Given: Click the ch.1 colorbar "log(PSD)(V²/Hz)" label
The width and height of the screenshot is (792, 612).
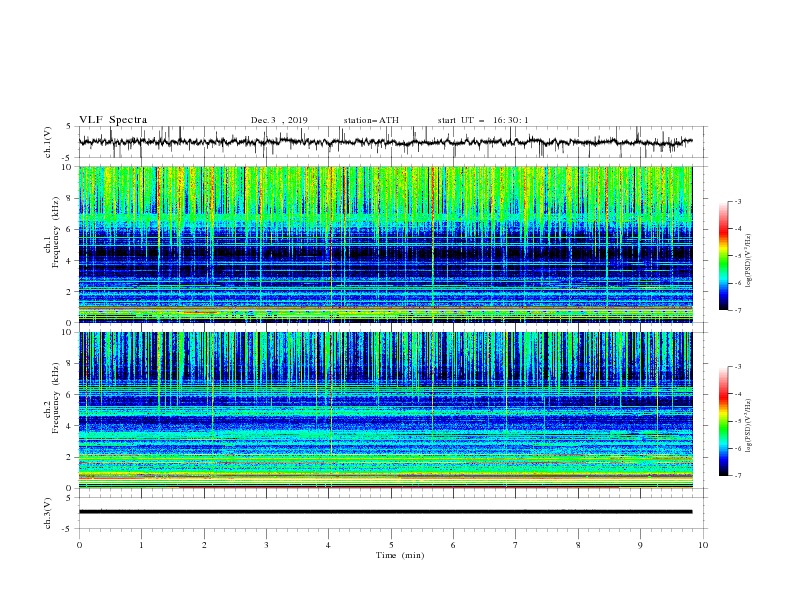Looking at the screenshot, I should [x=749, y=261].
